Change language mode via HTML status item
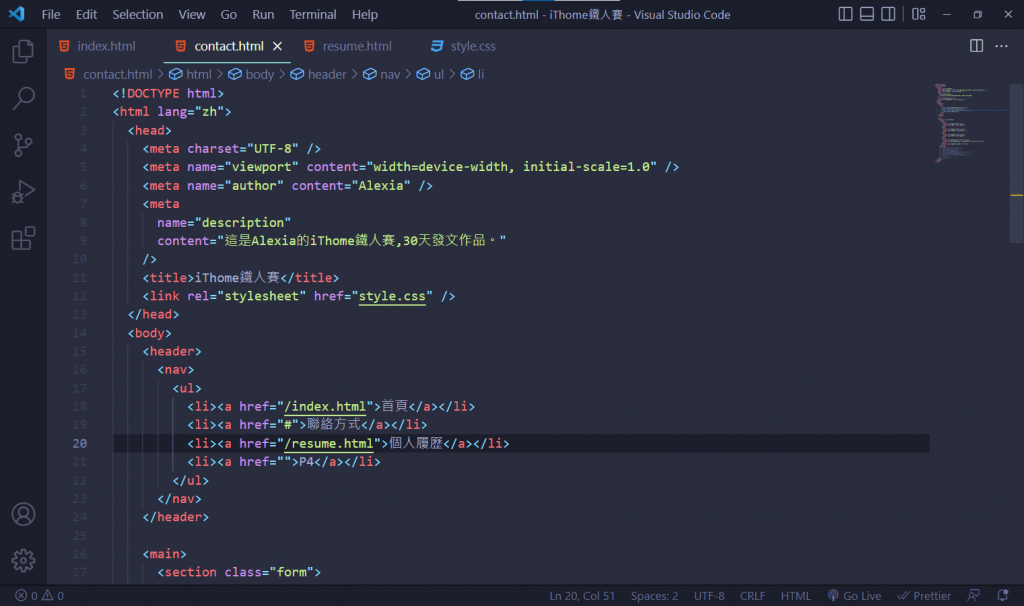The image size is (1024, 606). click(795, 596)
